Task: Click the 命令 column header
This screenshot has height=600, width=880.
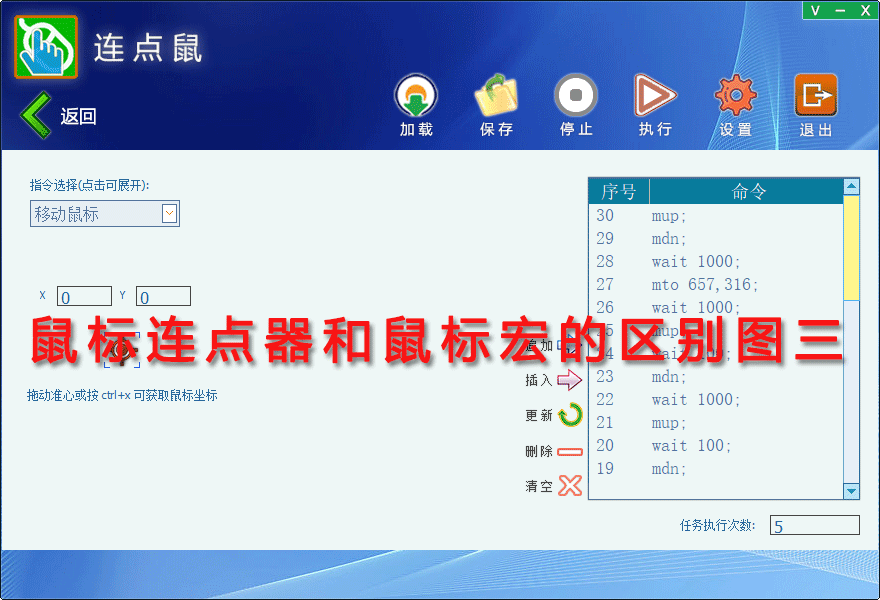Action: click(747, 191)
